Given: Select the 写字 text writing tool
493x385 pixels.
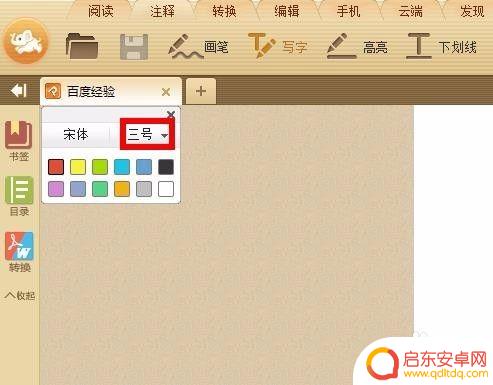Looking at the screenshot, I should click(277, 46).
